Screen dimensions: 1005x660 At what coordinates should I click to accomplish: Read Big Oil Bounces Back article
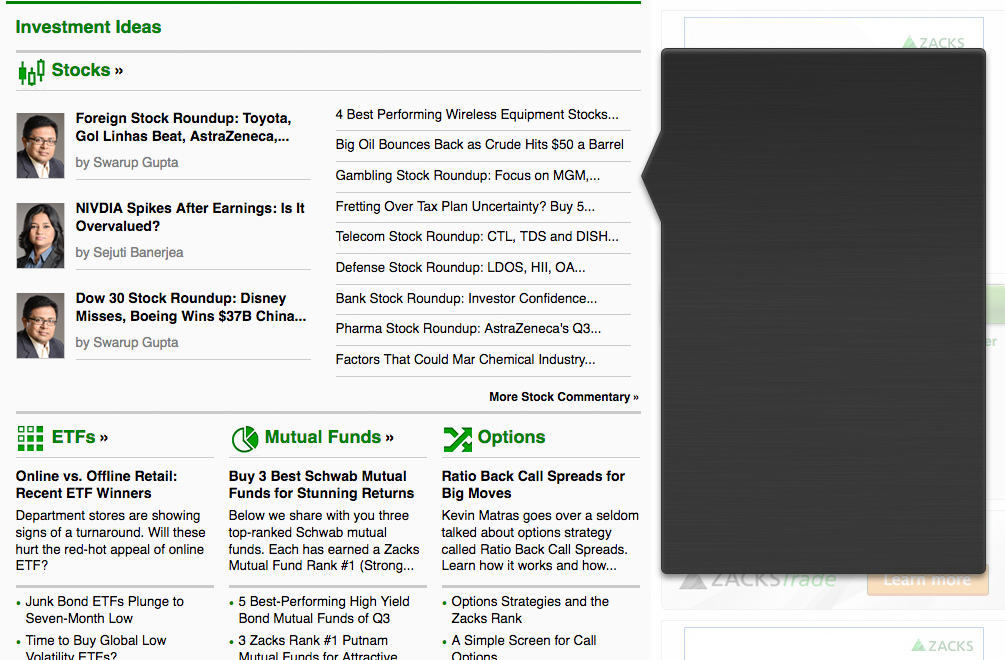point(479,145)
